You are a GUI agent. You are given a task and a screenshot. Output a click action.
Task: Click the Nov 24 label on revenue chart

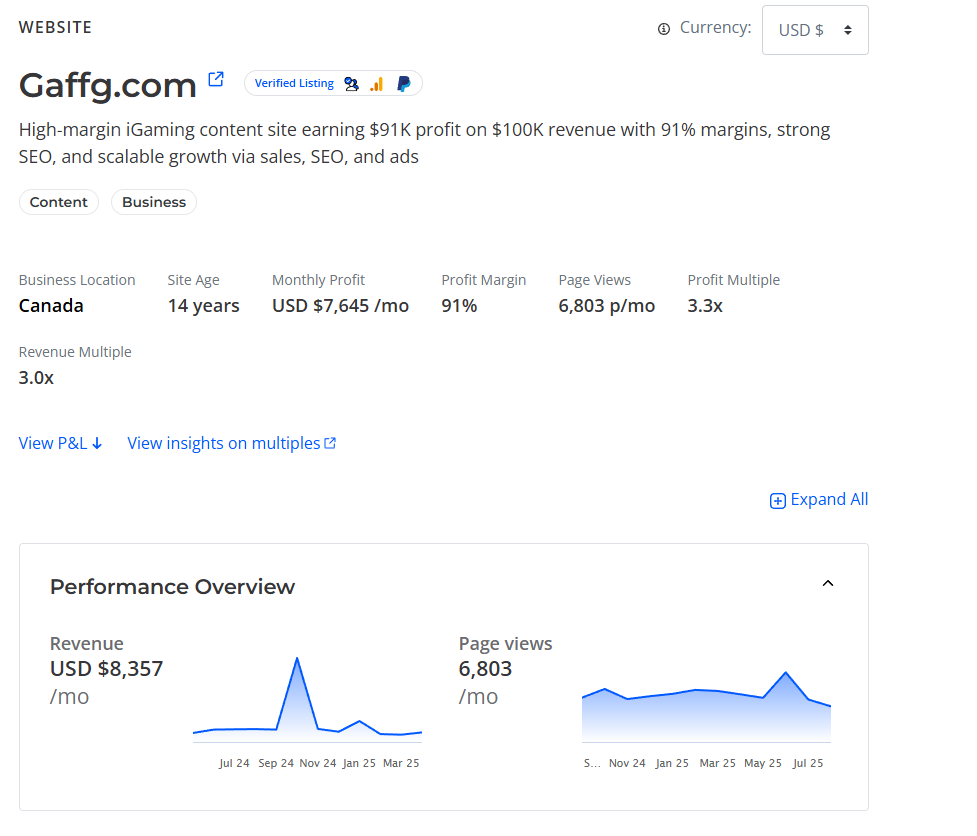point(318,763)
